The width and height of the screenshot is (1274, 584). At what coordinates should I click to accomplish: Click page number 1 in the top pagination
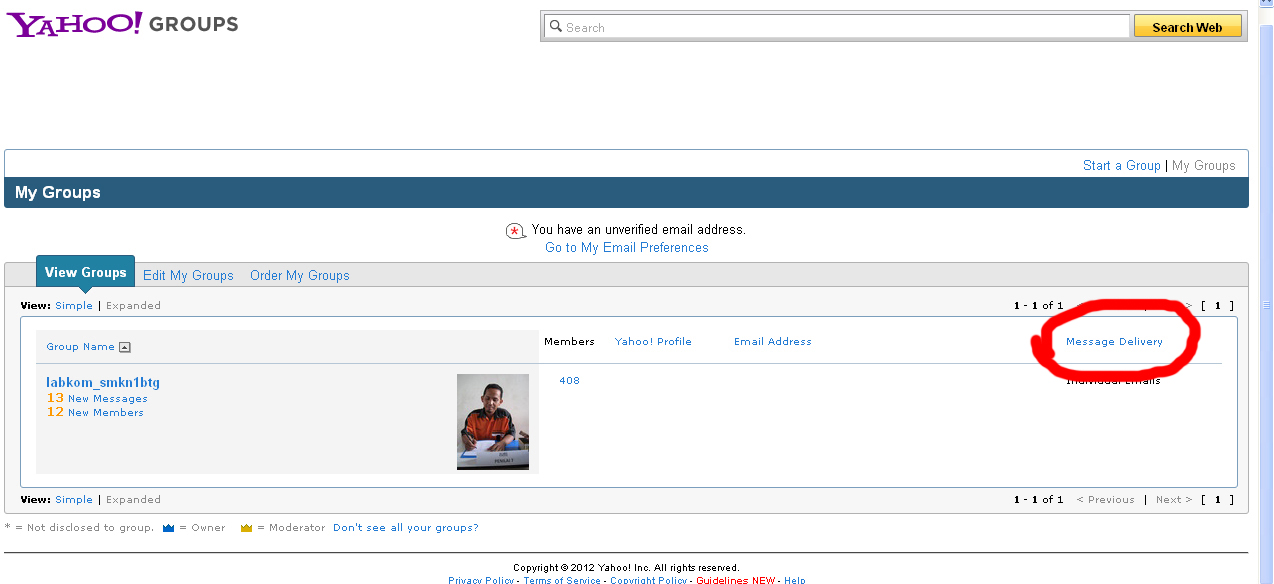1218,306
